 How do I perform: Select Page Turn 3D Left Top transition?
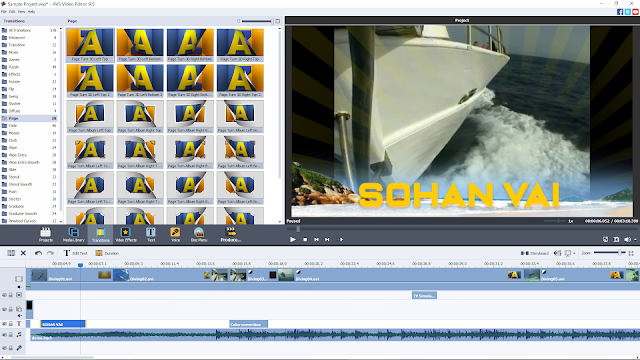pos(90,45)
